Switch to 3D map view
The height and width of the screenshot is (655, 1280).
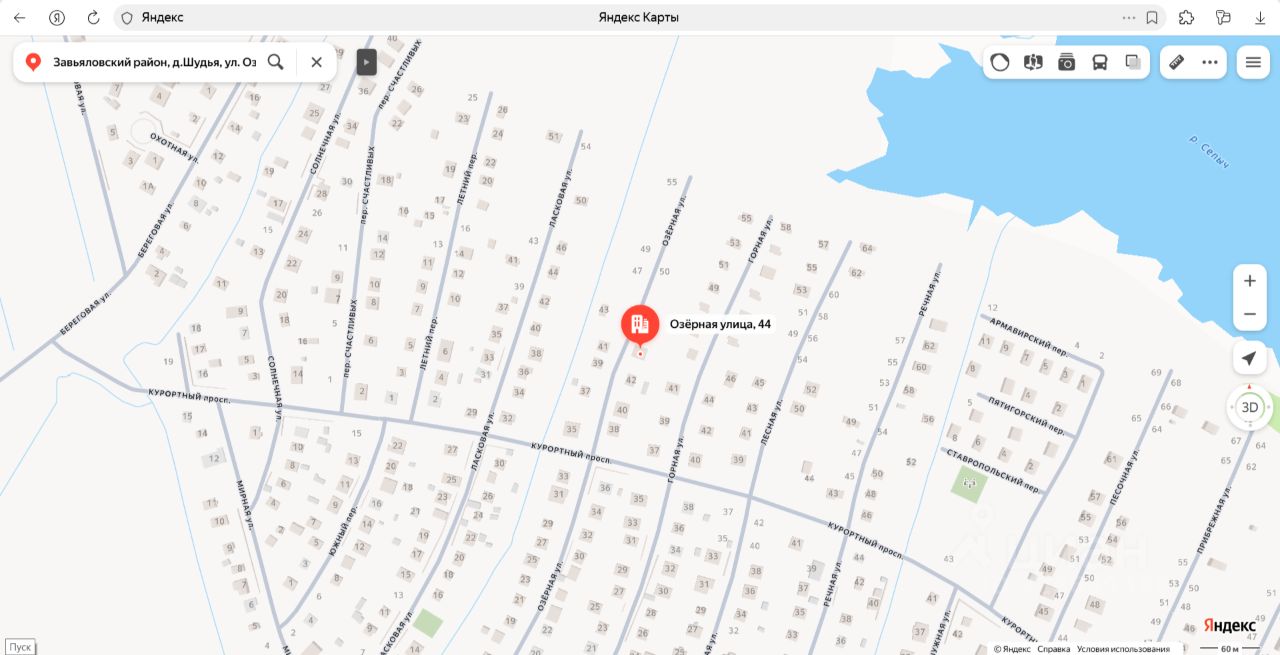(x=1250, y=407)
